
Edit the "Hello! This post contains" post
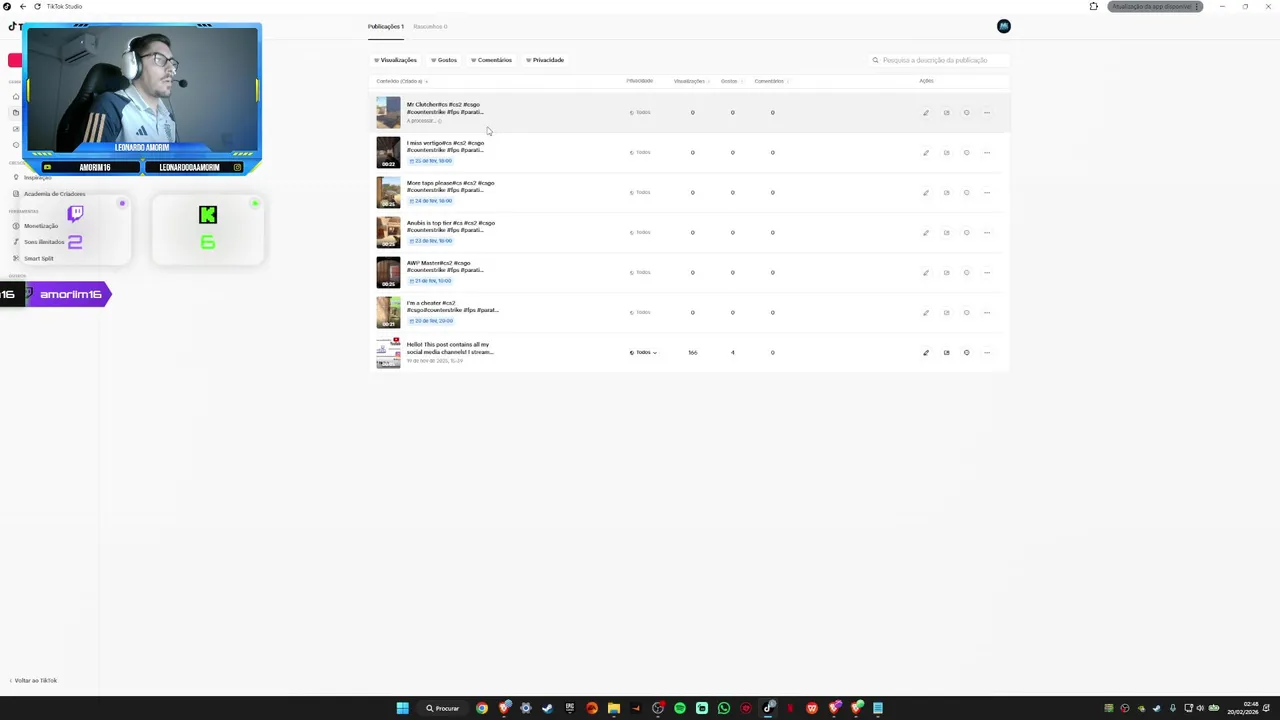coord(926,353)
